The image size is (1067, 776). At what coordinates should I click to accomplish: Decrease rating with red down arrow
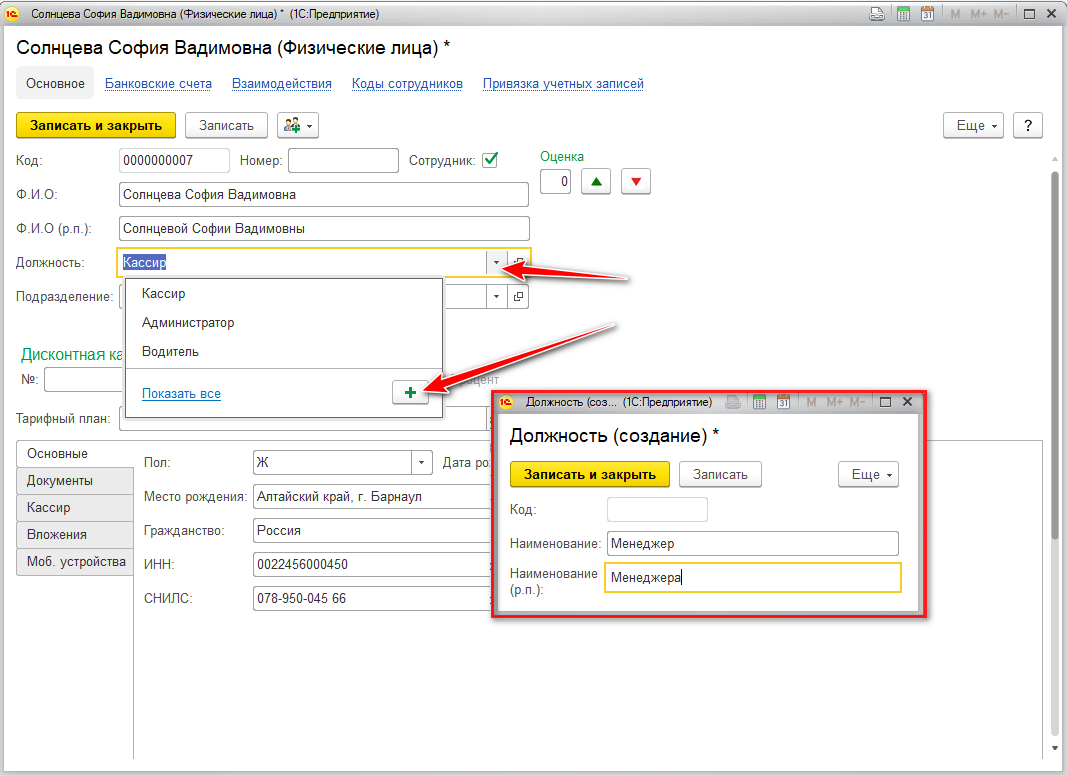636,182
